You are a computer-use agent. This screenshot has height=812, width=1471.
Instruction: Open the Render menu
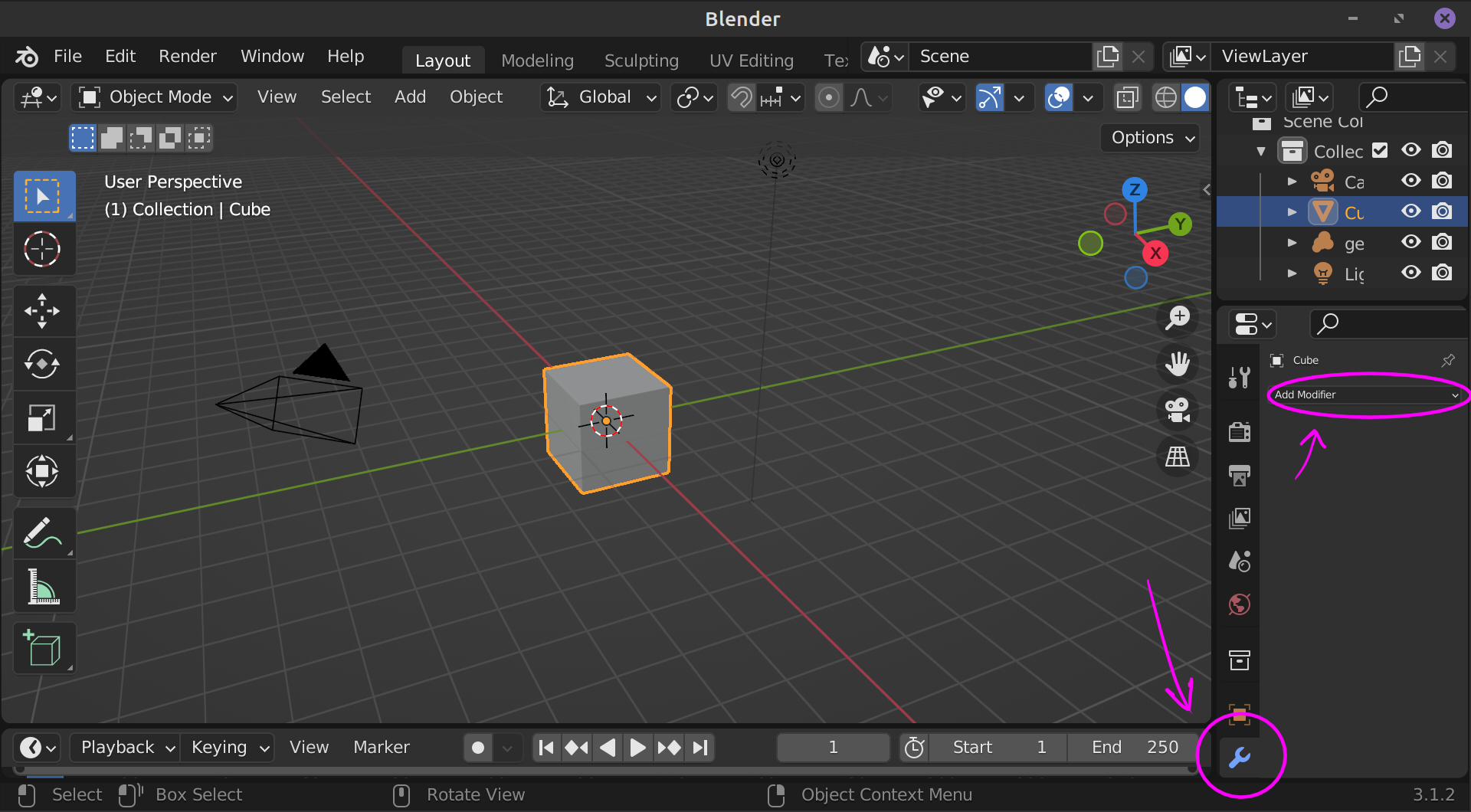(188, 57)
